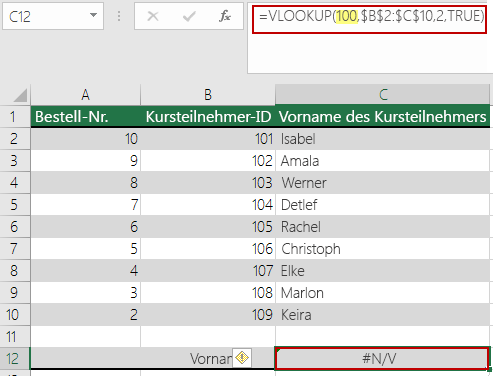Select row 2 header
The width and height of the screenshot is (493, 376).
pos(15,139)
